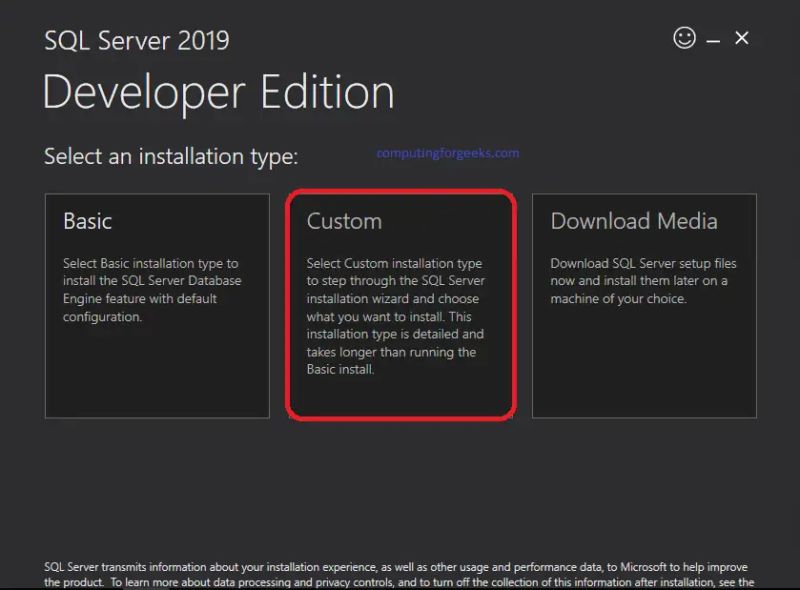This screenshot has height=590, width=800.
Task: Click the 'Developer Edition' title text
Action: coord(218,93)
